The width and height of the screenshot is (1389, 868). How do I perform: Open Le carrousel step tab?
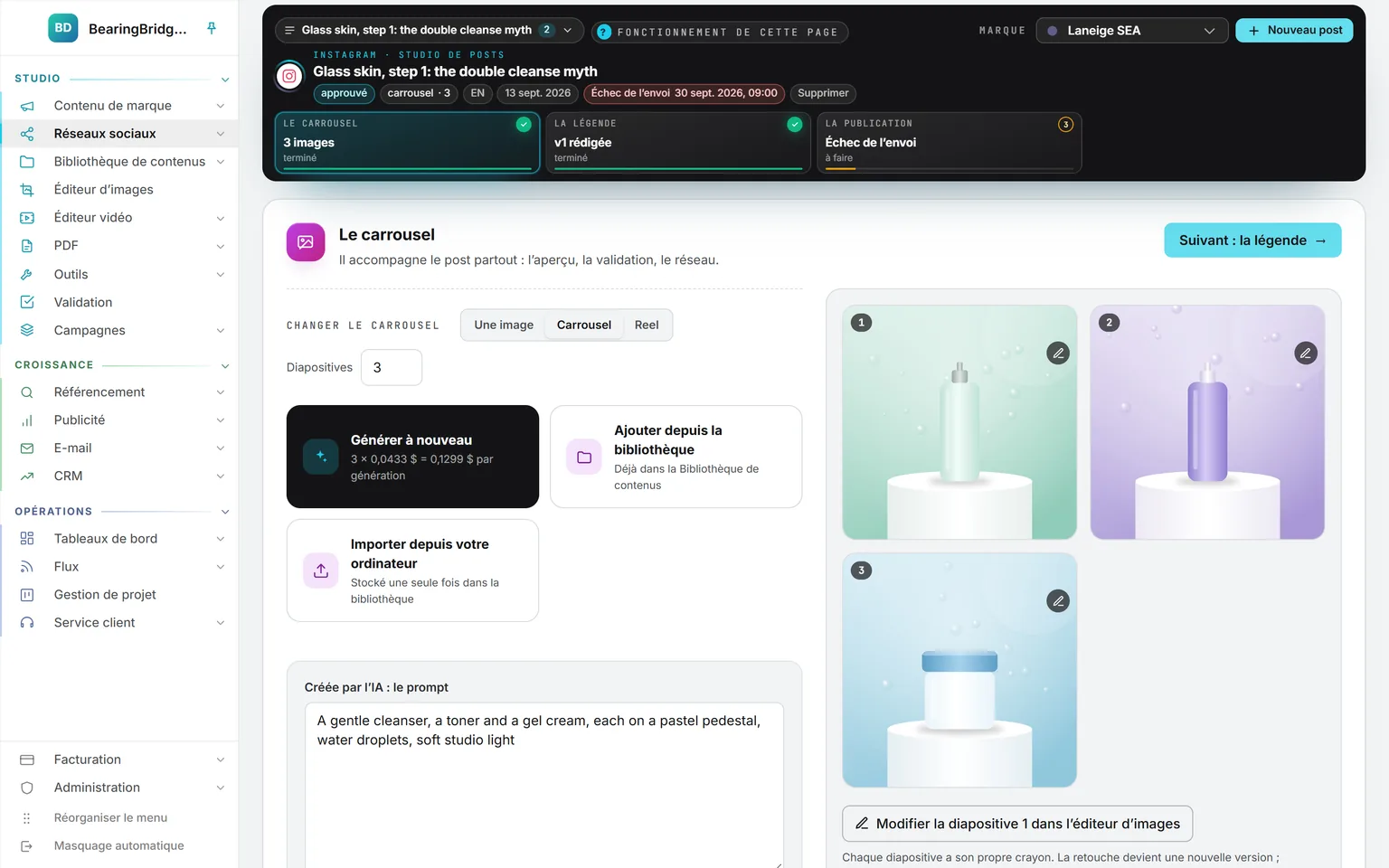coord(407,142)
